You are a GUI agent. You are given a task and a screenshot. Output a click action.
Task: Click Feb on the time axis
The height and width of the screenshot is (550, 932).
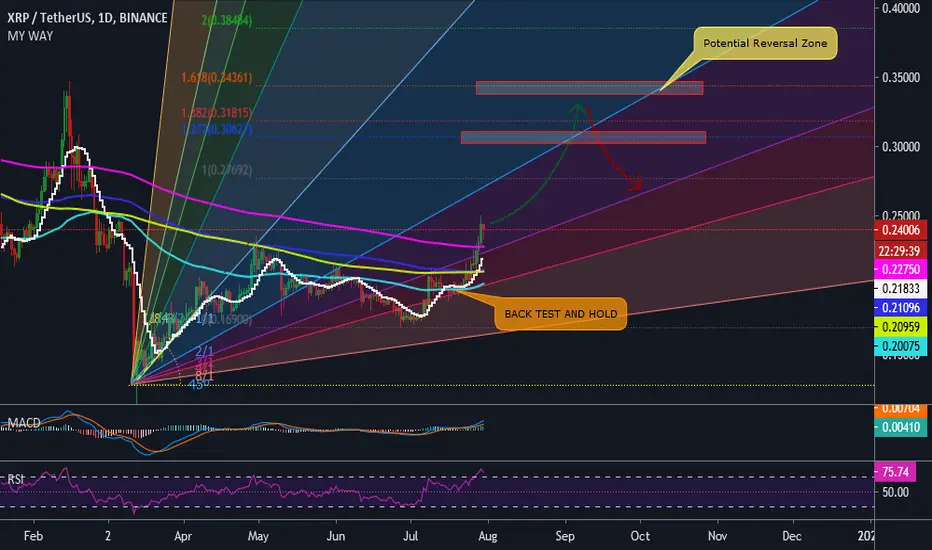[x=33, y=536]
